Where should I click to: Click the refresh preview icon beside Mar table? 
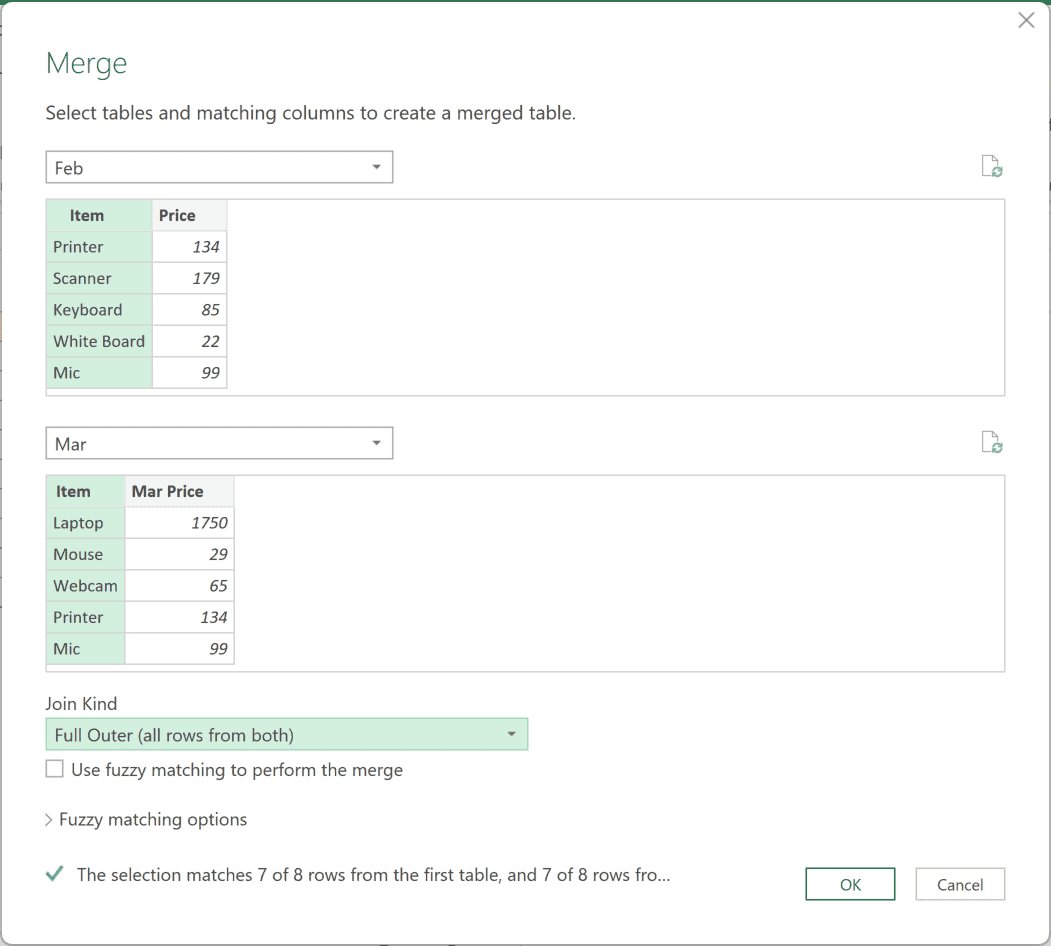point(991,442)
